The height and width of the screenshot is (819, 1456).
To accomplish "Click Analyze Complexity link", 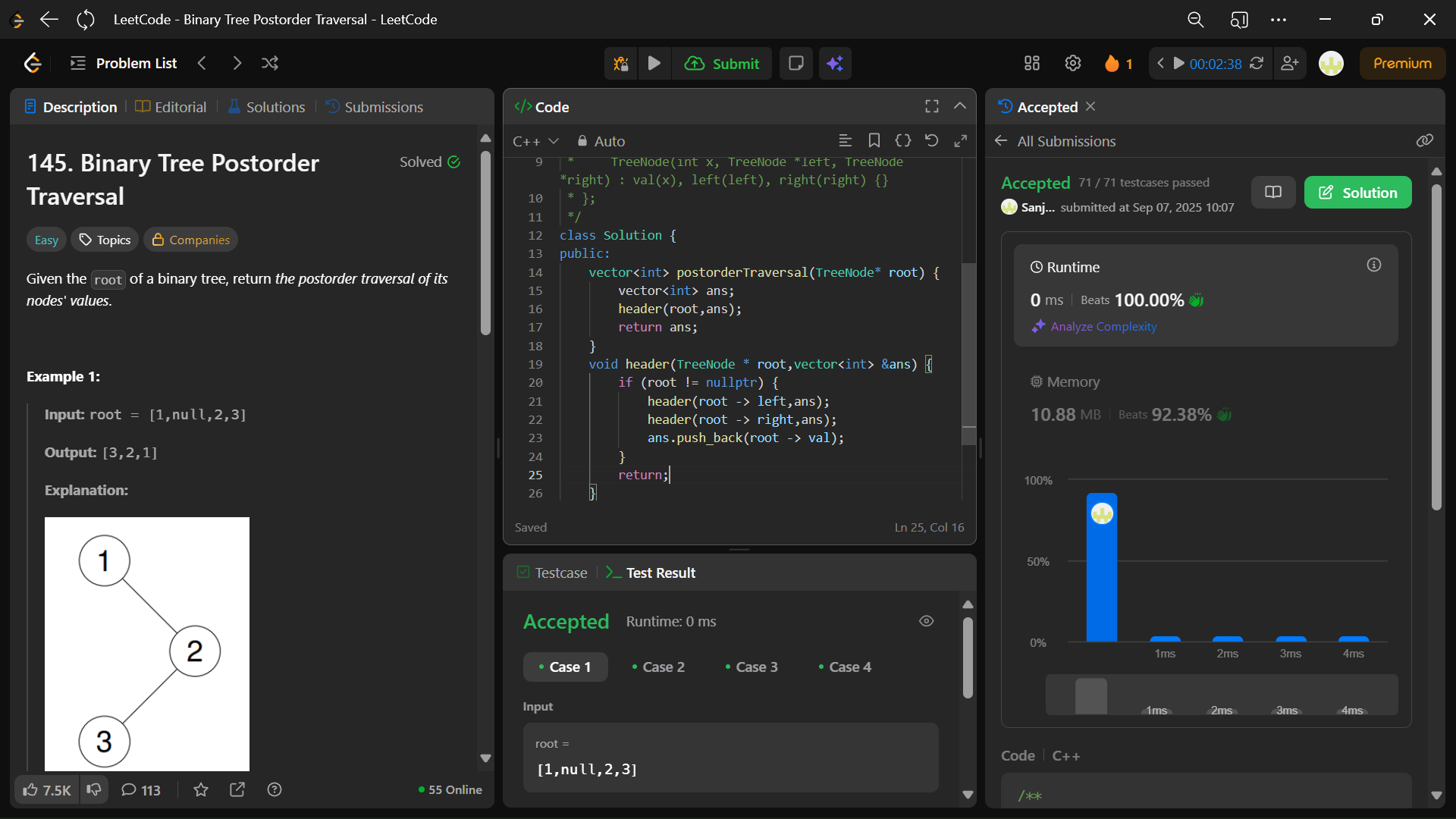I will click(1103, 326).
